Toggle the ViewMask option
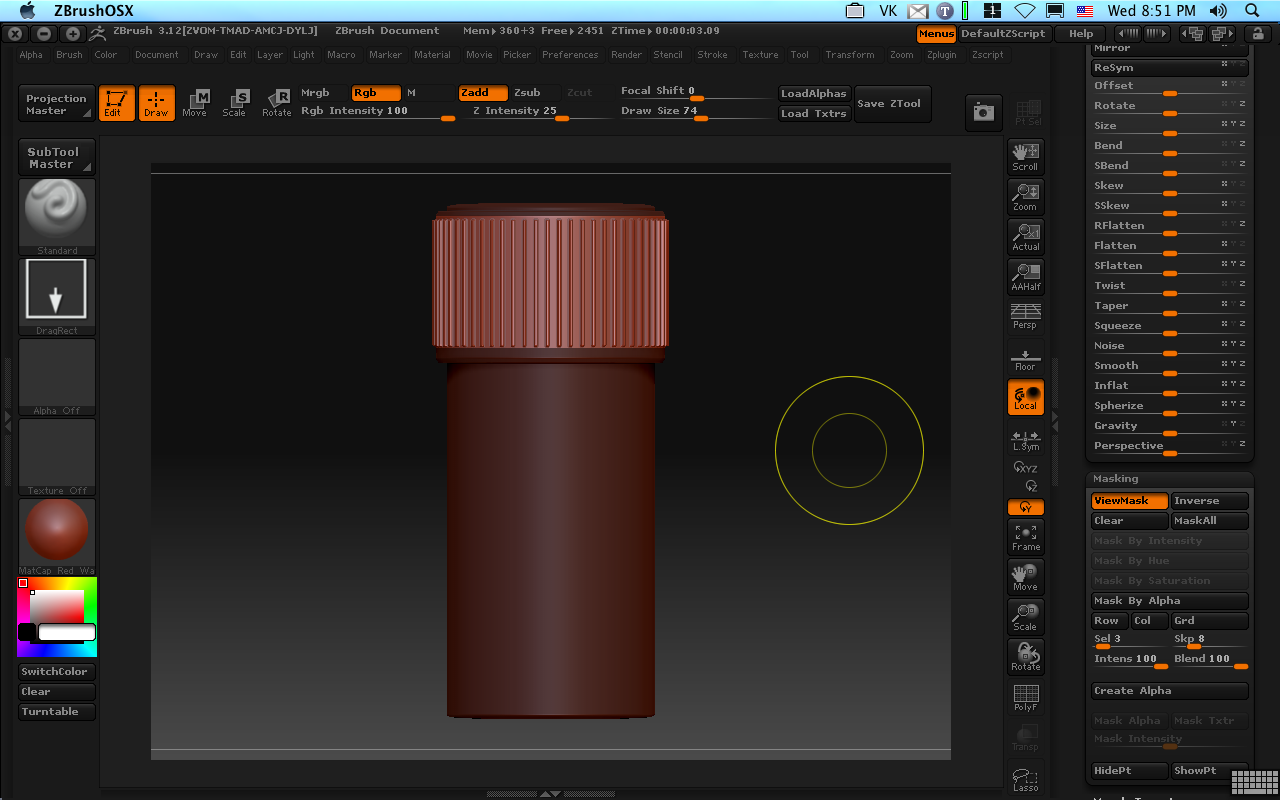Image resolution: width=1280 pixels, height=800 pixels. coord(1129,501)
